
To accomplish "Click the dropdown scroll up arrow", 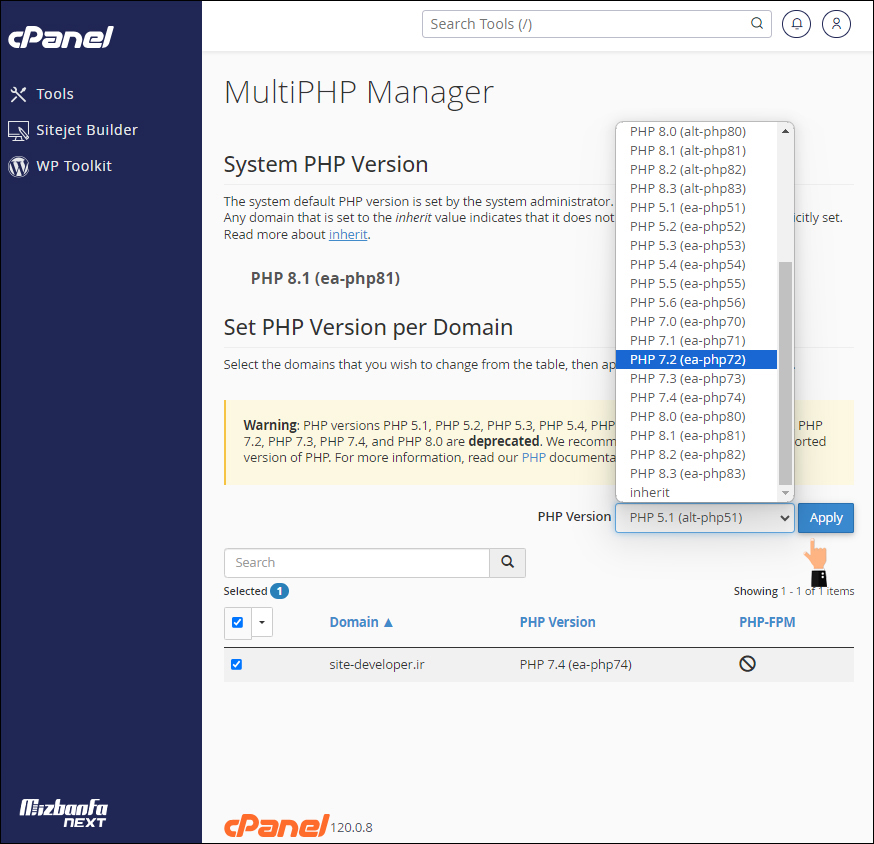I will pyautogui.click(x=785, y=132).
